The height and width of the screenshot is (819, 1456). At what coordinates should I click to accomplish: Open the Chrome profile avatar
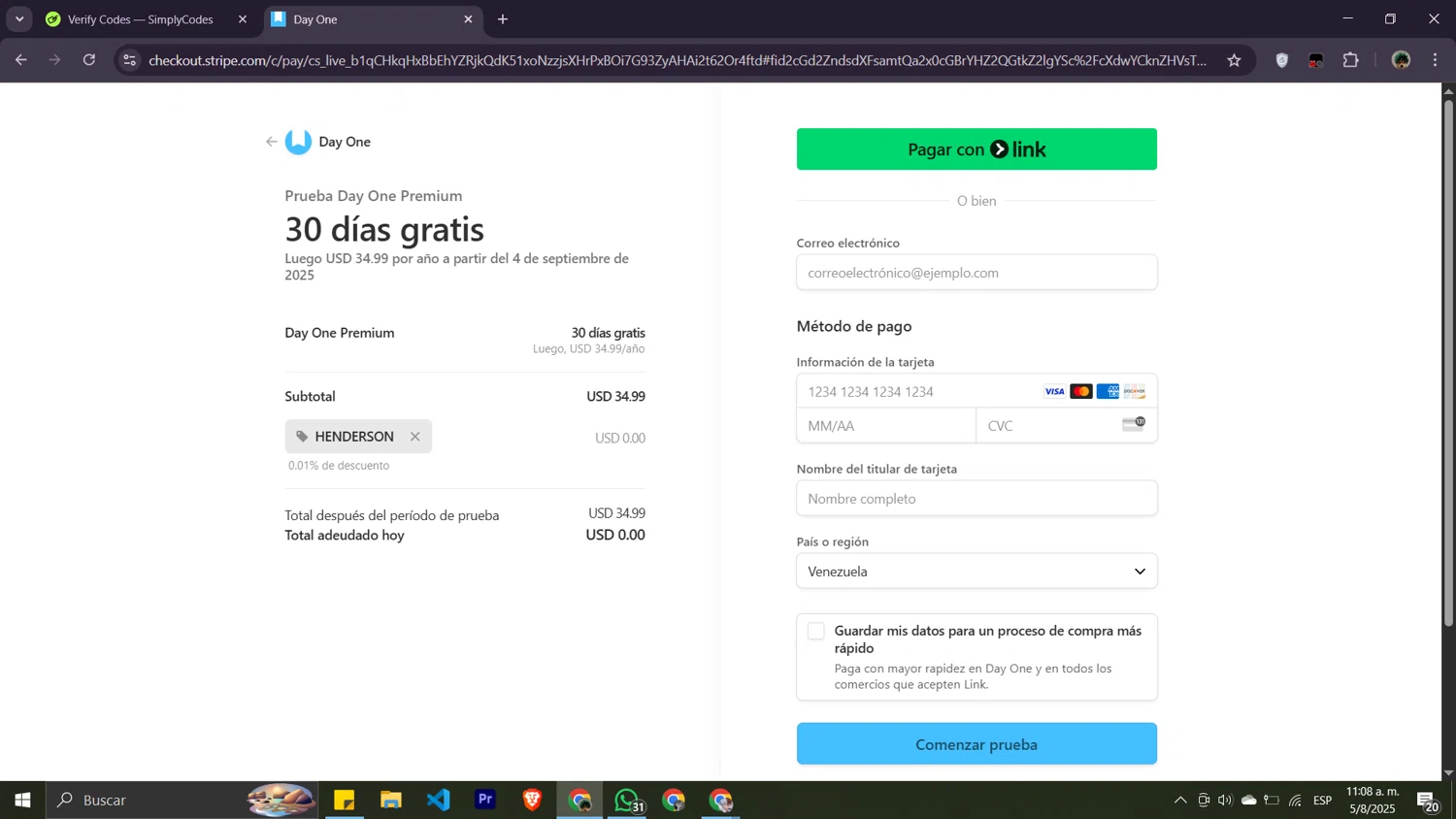point(1401,60)
